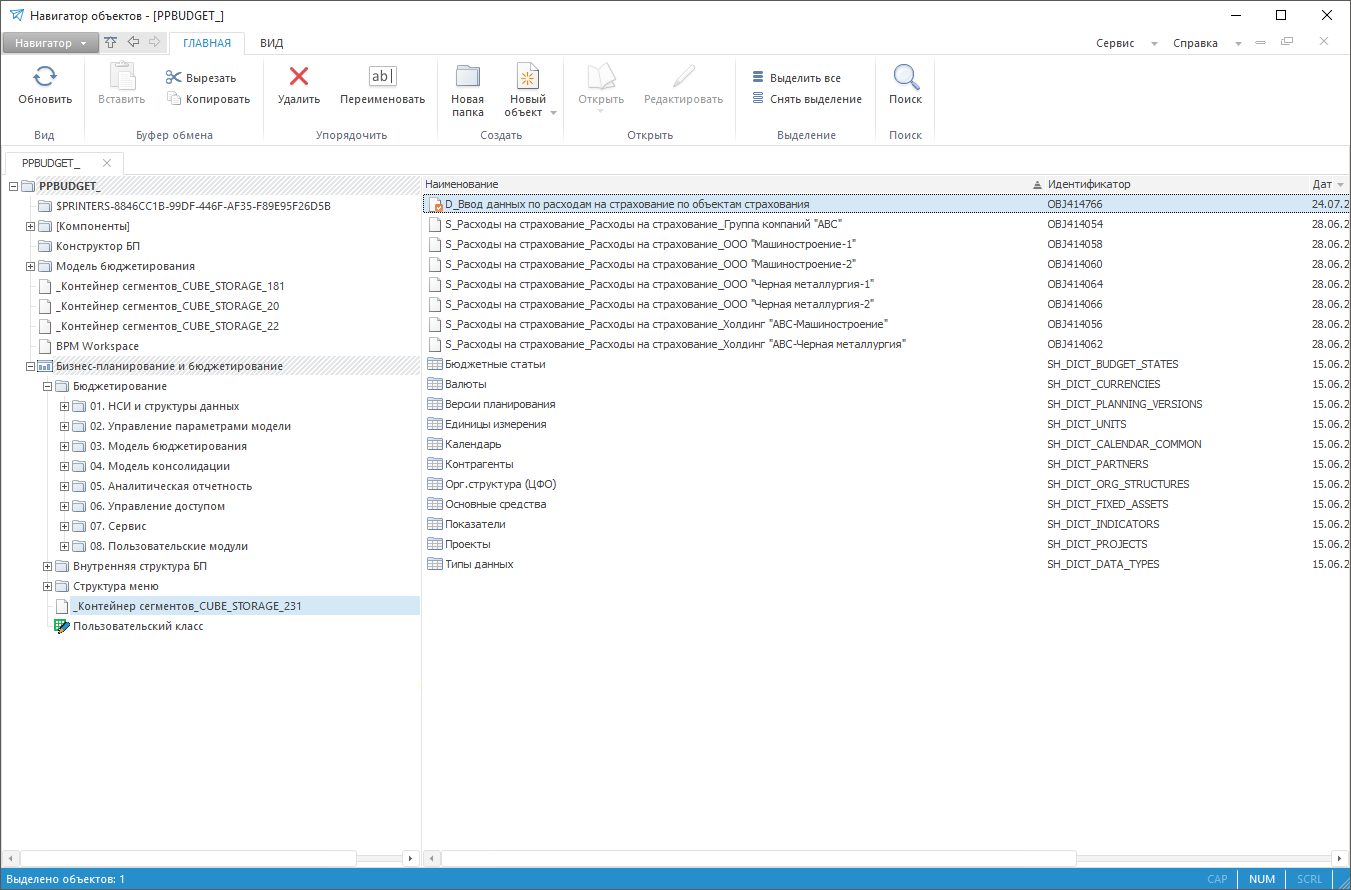This screenshot has width=1351, height=890.
Task: Open the Сервис menu
Action: 1115,43
